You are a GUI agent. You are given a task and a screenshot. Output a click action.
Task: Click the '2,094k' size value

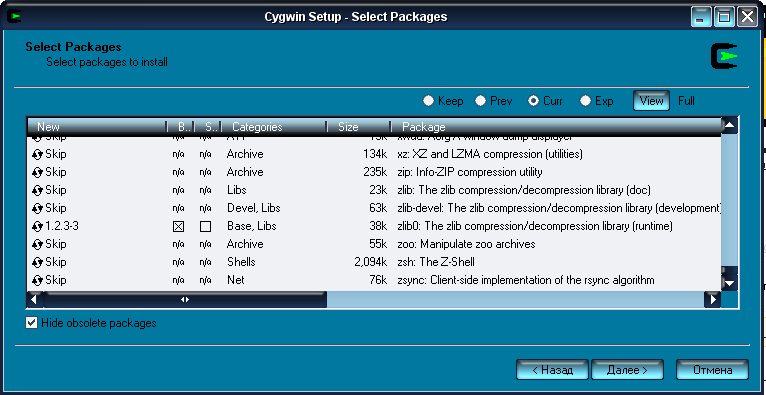click(x=371, y=262)
